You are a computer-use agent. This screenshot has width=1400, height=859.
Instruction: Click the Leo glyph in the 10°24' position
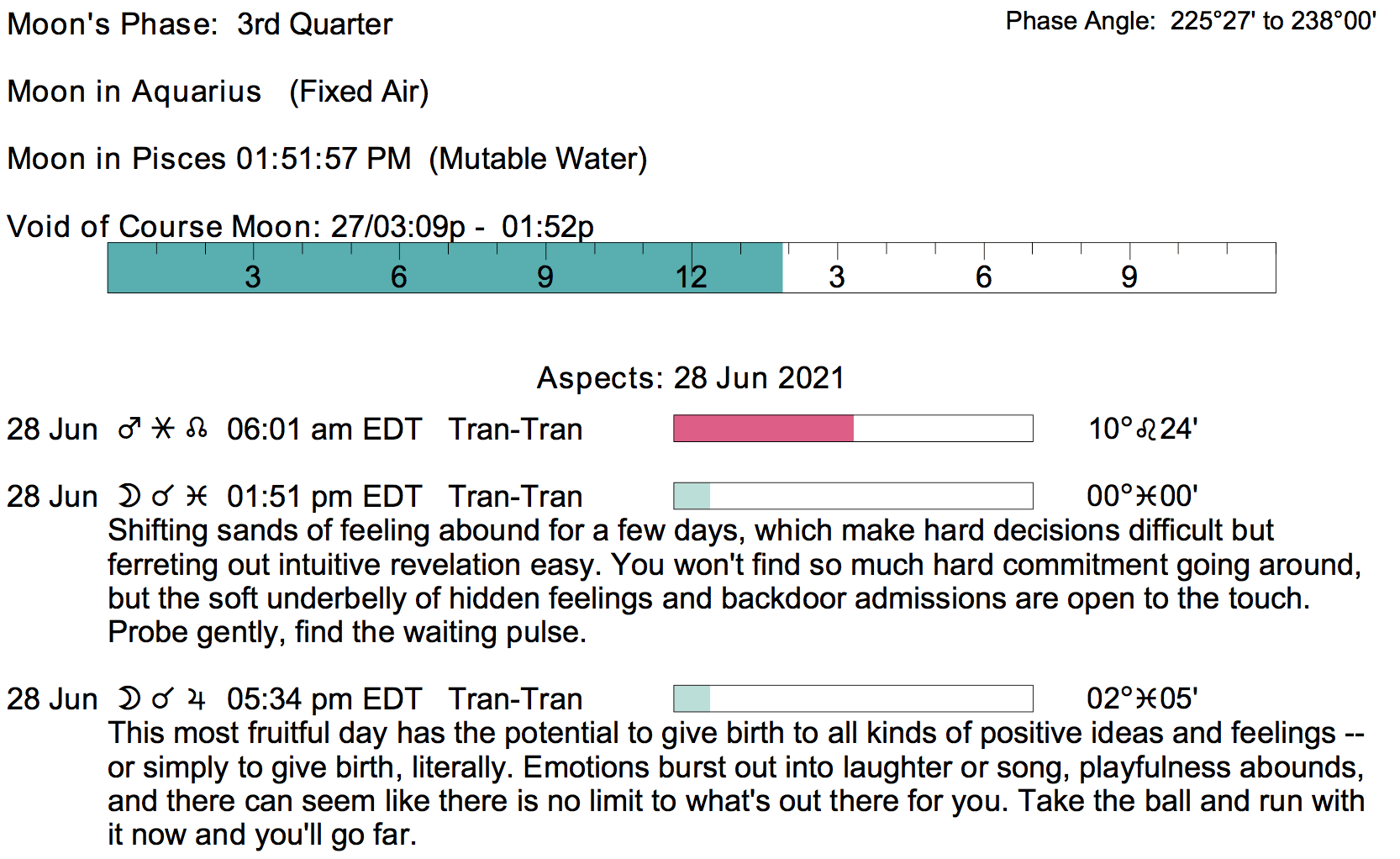coord(1146,429)
